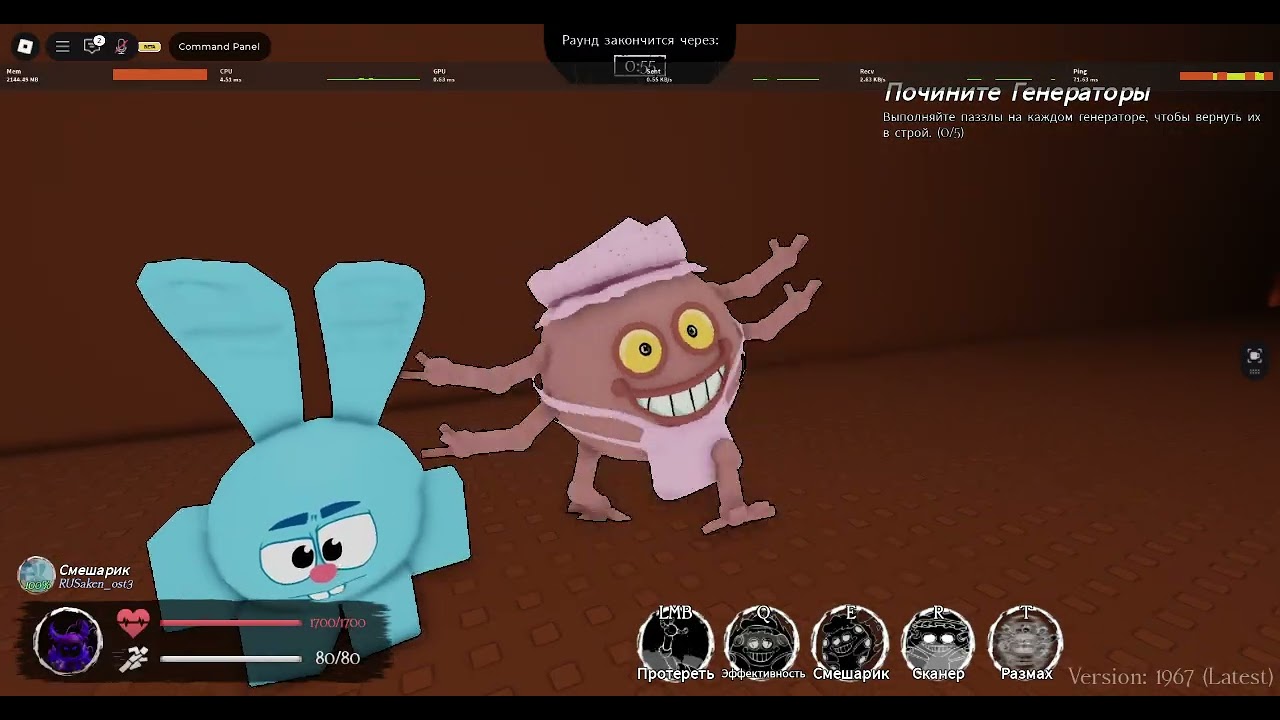1280x720 pixels.
Task: Click the running stamina icon
Action: 133,658
